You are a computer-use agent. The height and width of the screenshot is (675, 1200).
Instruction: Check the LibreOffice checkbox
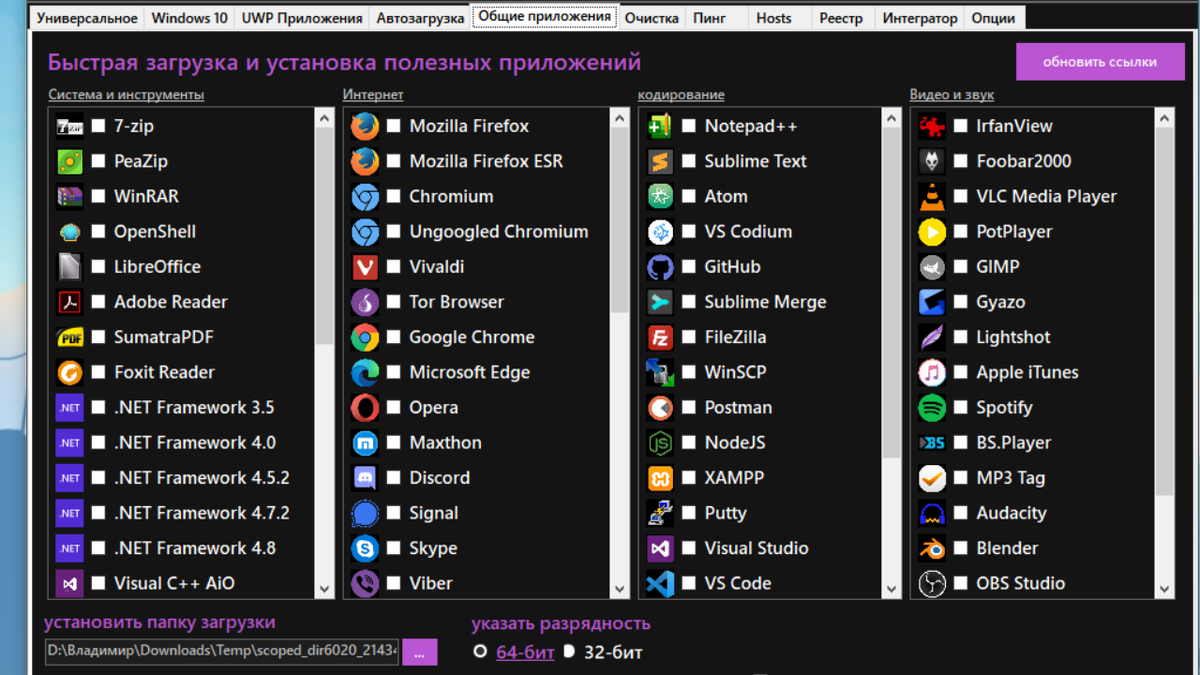[x=98, y=267]
